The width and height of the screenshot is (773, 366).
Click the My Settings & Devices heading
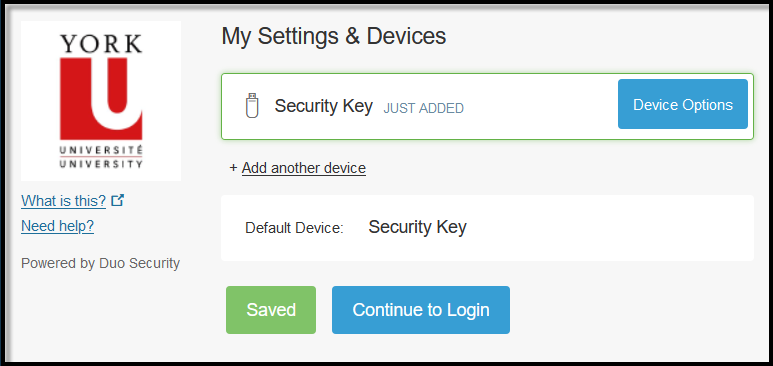point(334,37)
